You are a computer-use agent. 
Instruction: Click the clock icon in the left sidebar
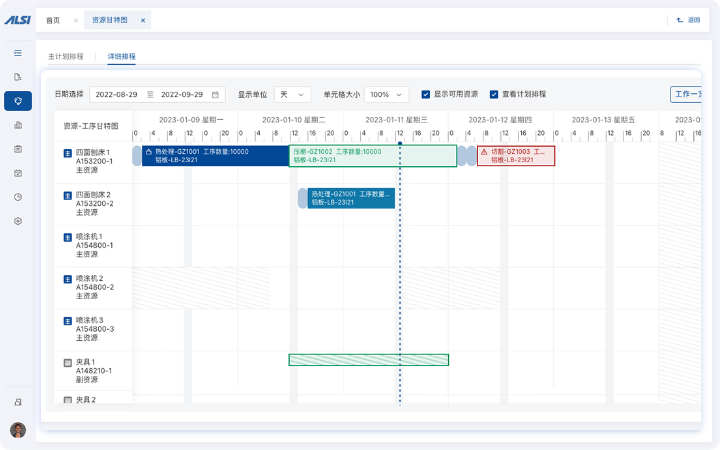pos(18,197)
